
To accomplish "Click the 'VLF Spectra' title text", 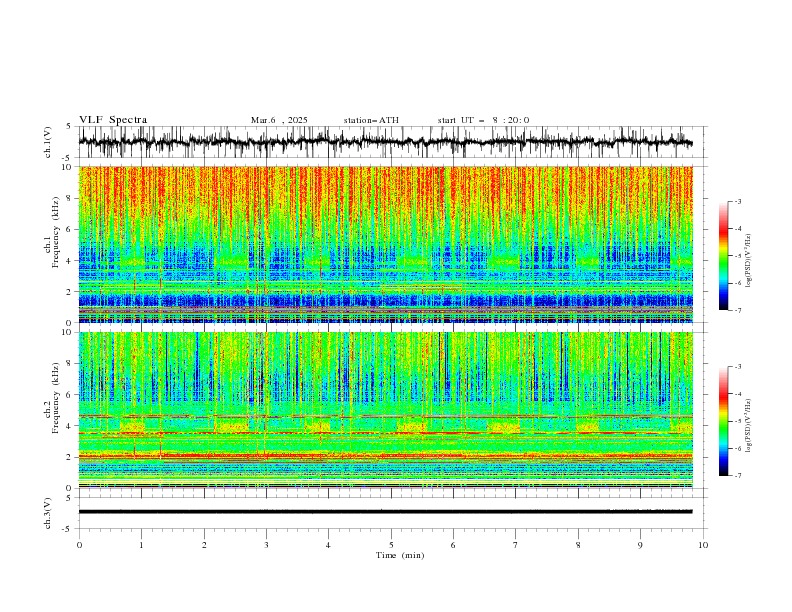I will [x=113, y=120].
